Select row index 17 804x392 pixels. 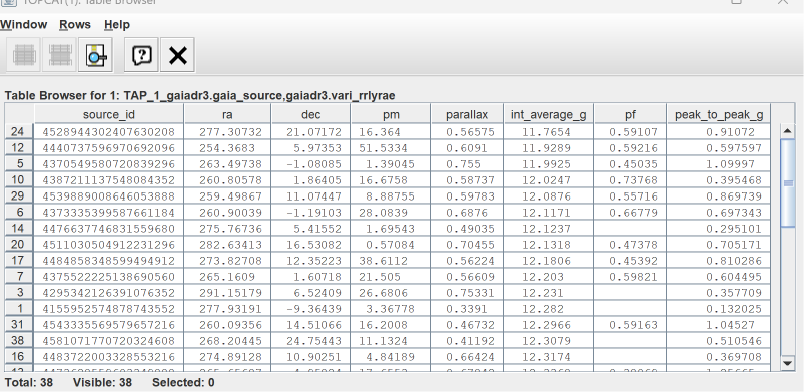point(18,261)
